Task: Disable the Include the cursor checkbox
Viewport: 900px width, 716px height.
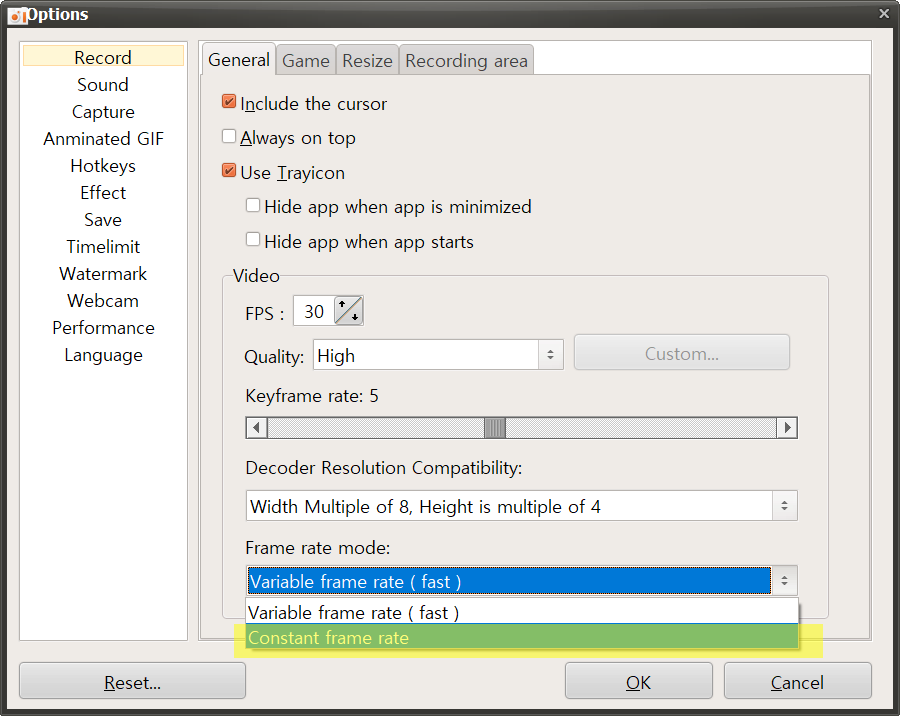Action: (x=229, y=103)
